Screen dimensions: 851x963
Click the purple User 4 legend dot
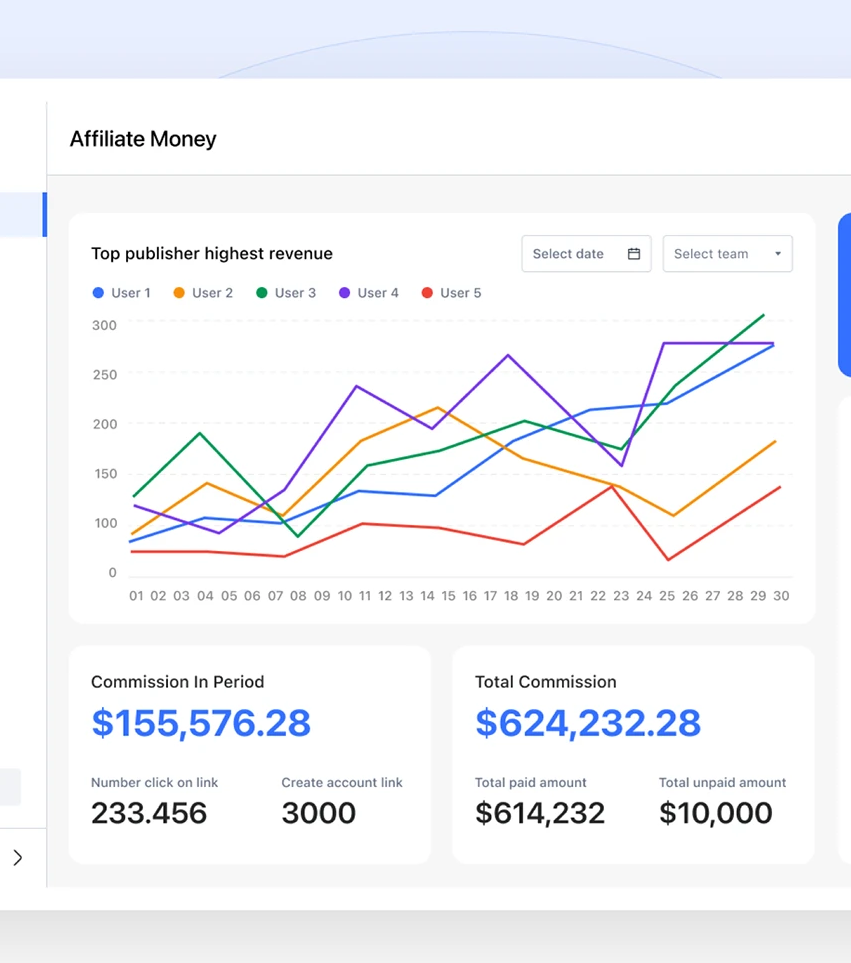[345, 293]
